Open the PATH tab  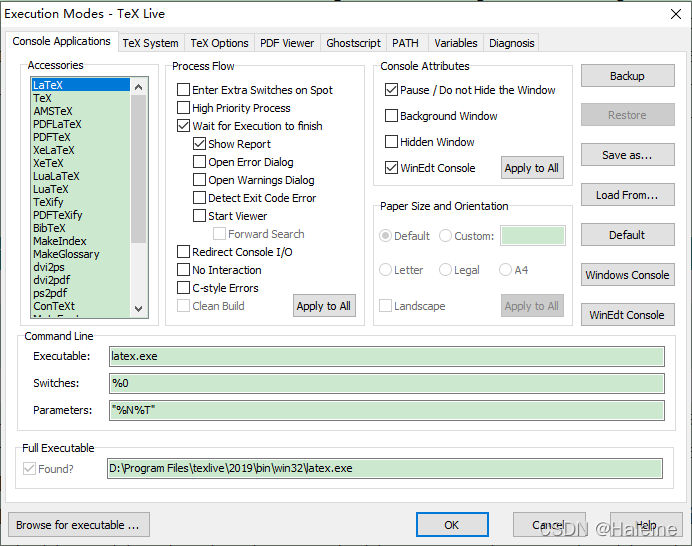405,43
